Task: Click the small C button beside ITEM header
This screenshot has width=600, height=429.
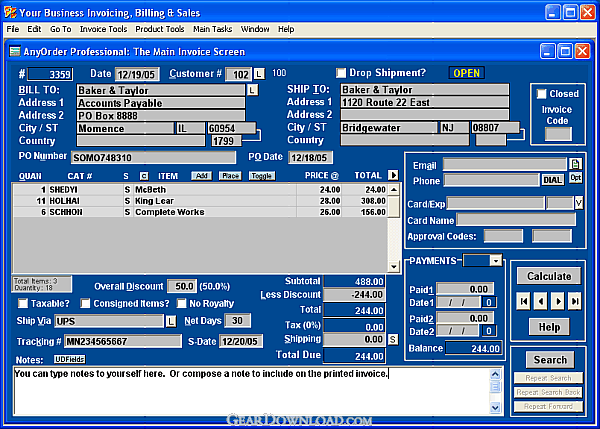Action: coord(144,176)
